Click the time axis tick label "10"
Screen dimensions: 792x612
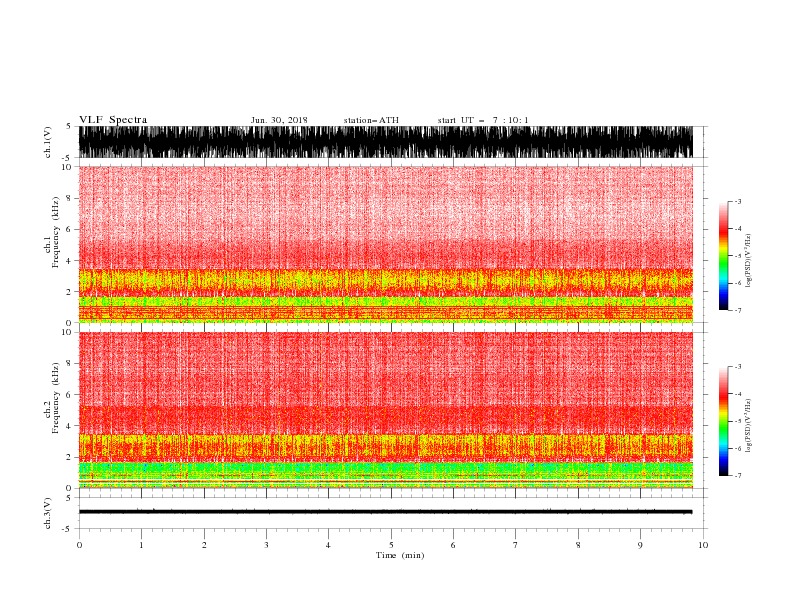point(703,545)
